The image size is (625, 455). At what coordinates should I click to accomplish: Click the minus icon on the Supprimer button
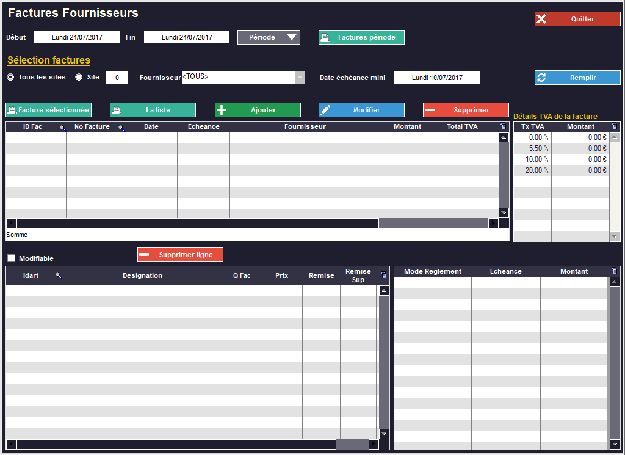(x=431, y=110)
